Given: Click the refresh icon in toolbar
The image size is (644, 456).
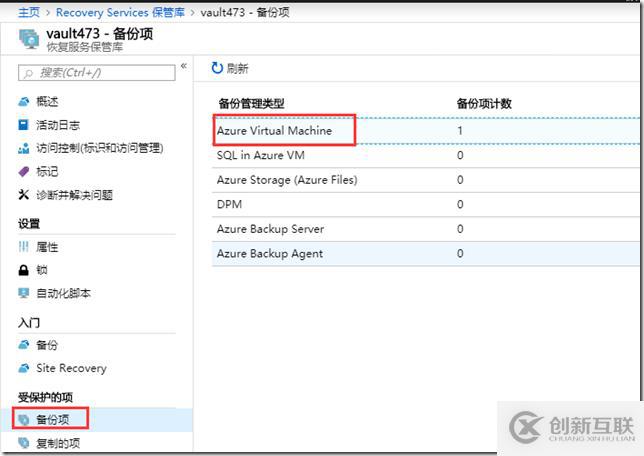Looking at the screenshot, I should coord(217,68).
